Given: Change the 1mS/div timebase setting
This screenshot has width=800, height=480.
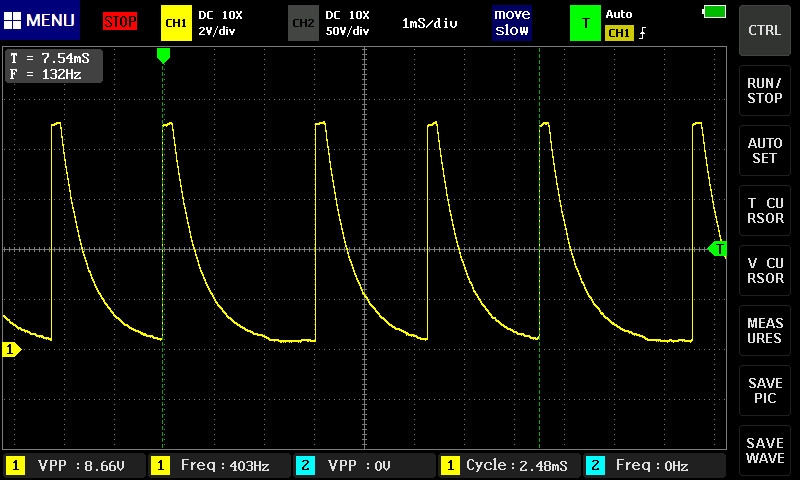Looking at the screenshot, I should [430, 23].
